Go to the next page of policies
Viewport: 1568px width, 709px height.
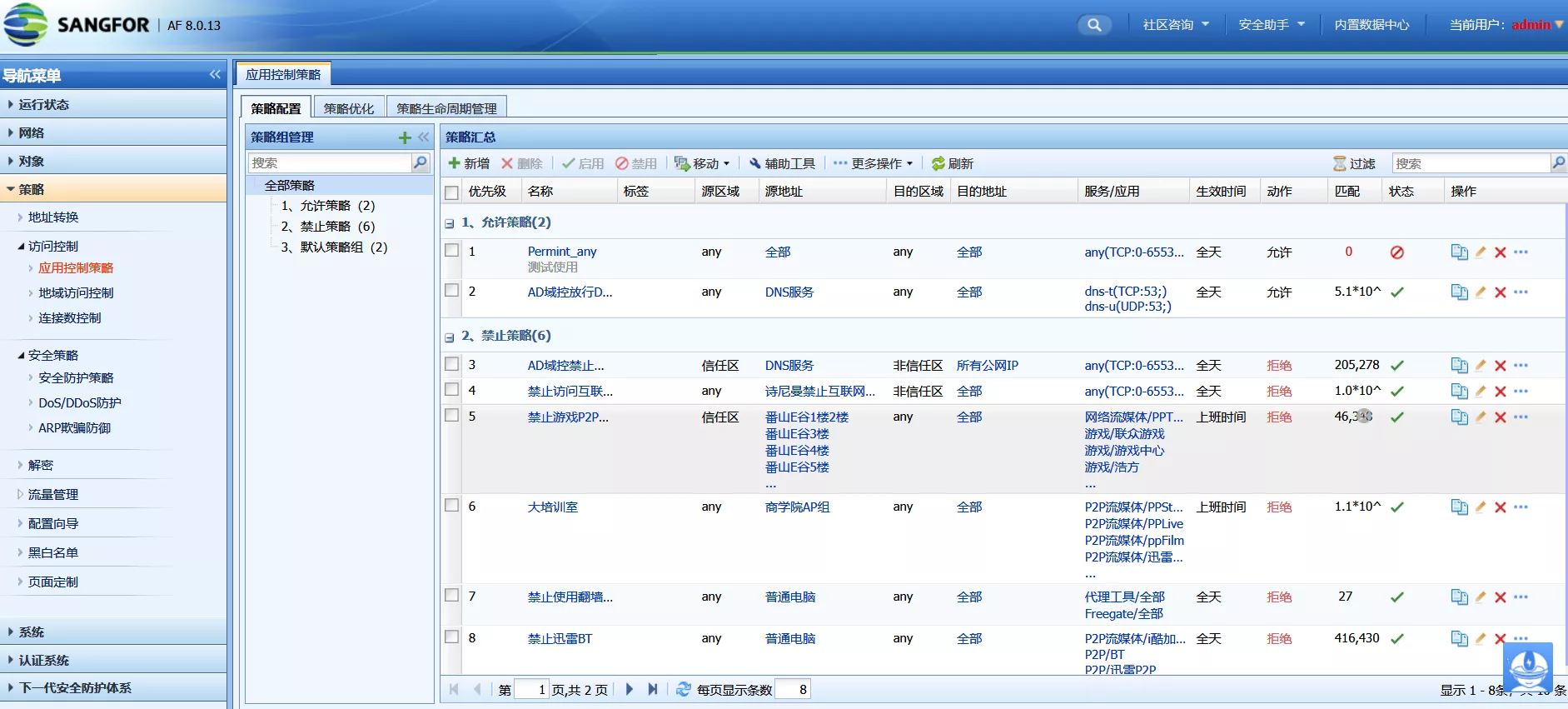pos(630,690)
